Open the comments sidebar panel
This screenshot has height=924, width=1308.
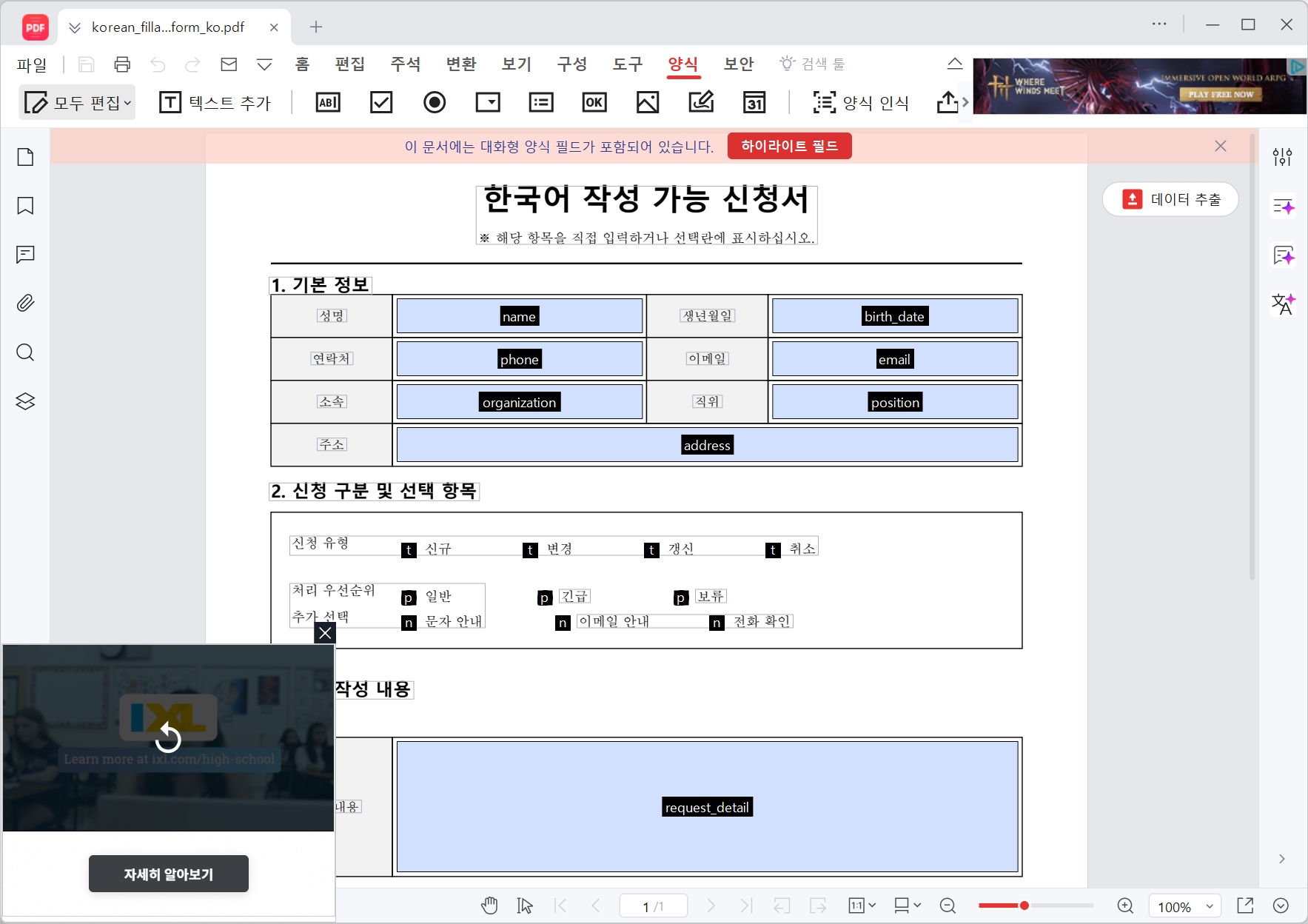[26, 255]
